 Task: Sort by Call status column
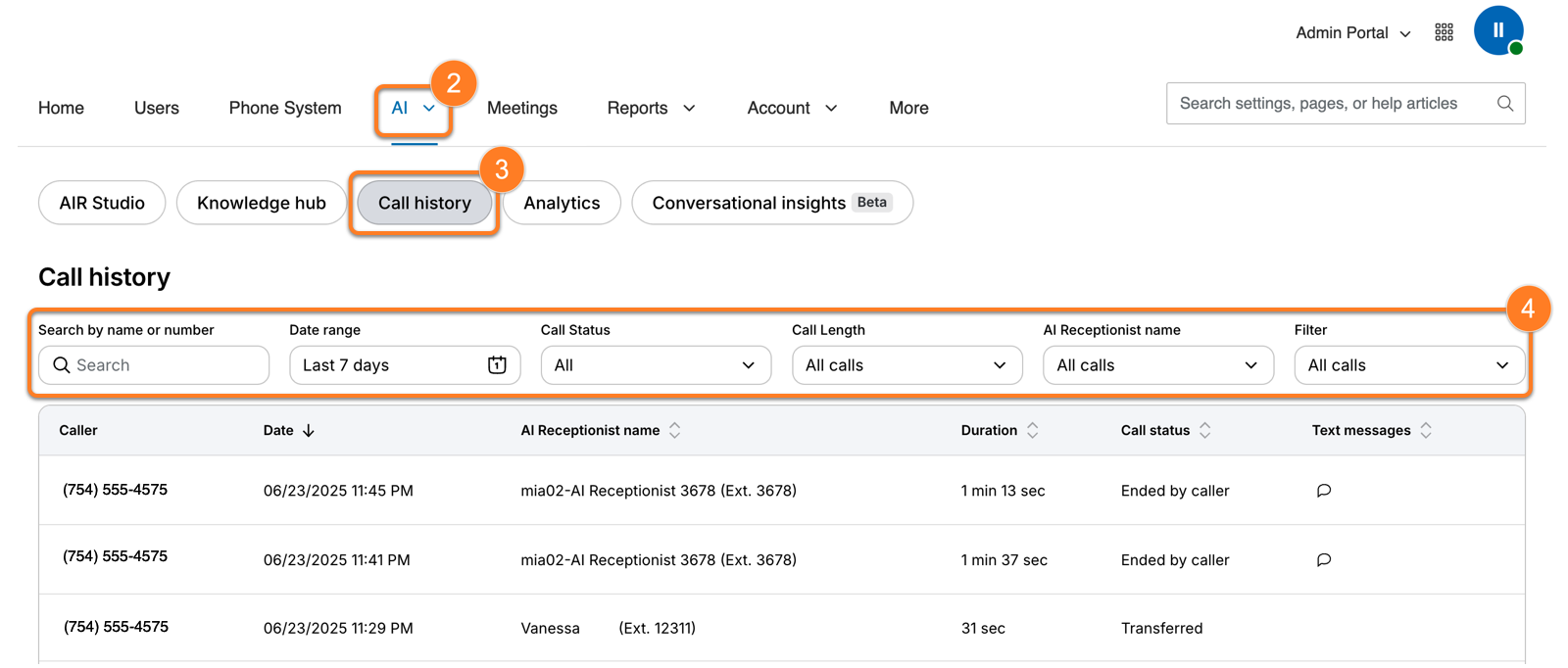1204,431
